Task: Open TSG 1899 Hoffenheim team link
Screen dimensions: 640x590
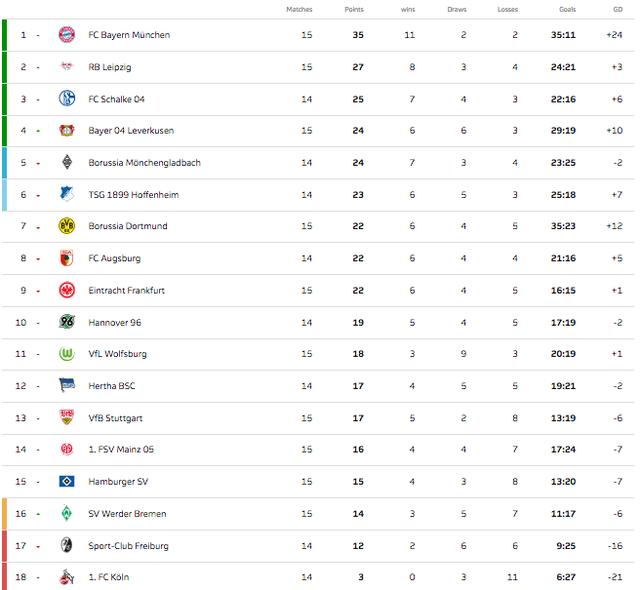Action: pos(133,195)
